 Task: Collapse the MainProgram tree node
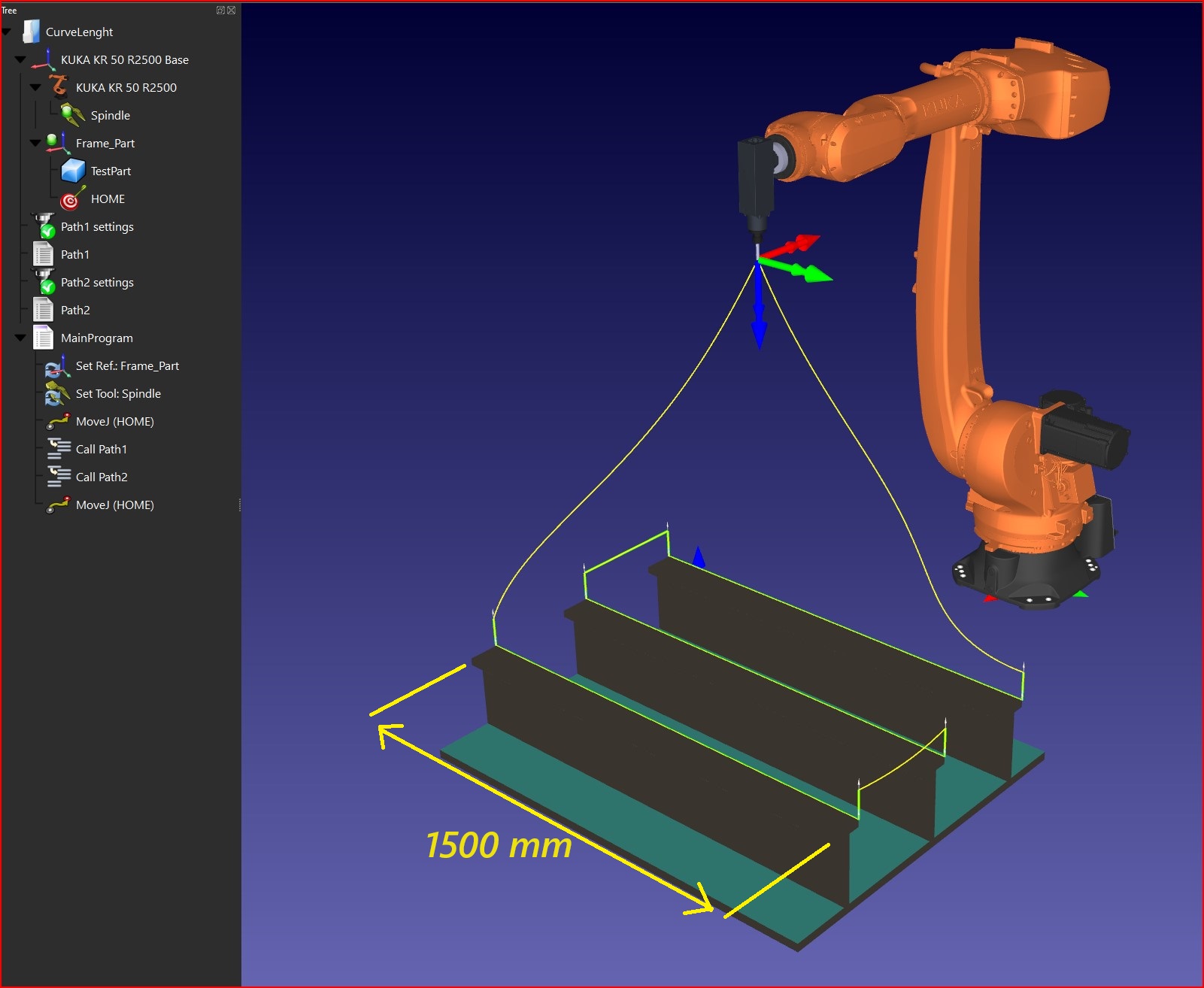point(20,338)
